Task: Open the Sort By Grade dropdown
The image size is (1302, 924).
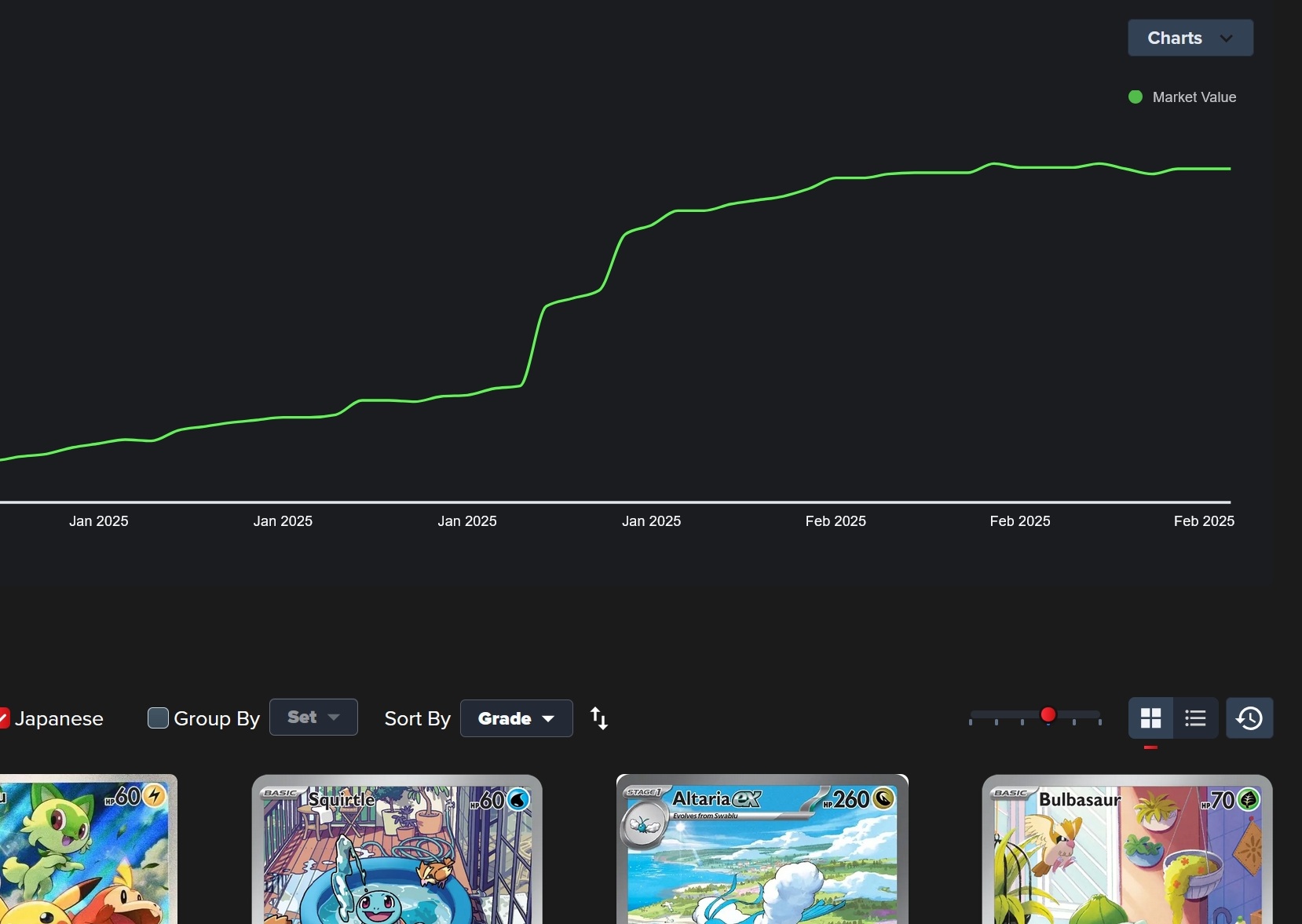Action: click(516, 718)
